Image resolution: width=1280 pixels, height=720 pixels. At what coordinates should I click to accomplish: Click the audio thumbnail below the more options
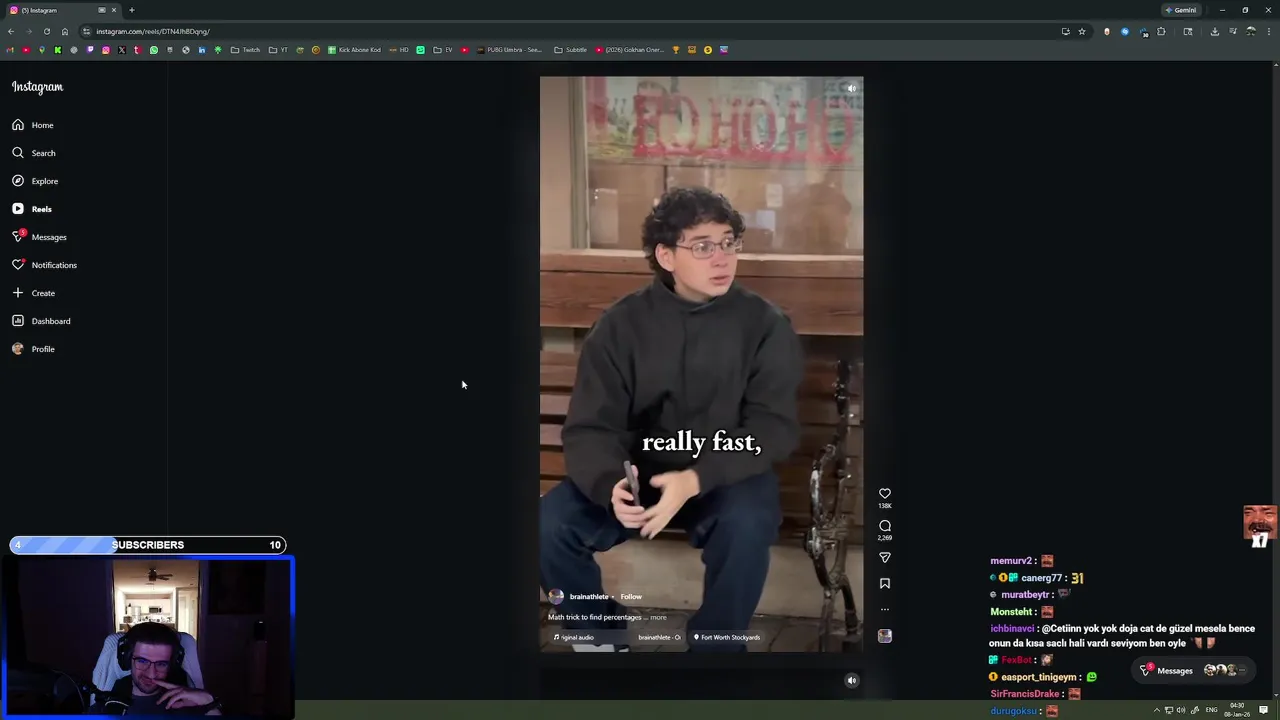(885, 636)
